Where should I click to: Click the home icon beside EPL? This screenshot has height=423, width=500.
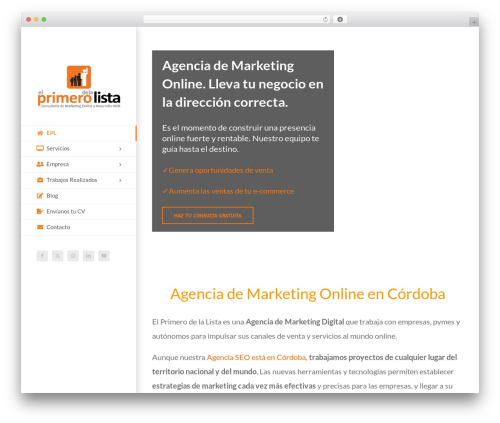[40, 133]
